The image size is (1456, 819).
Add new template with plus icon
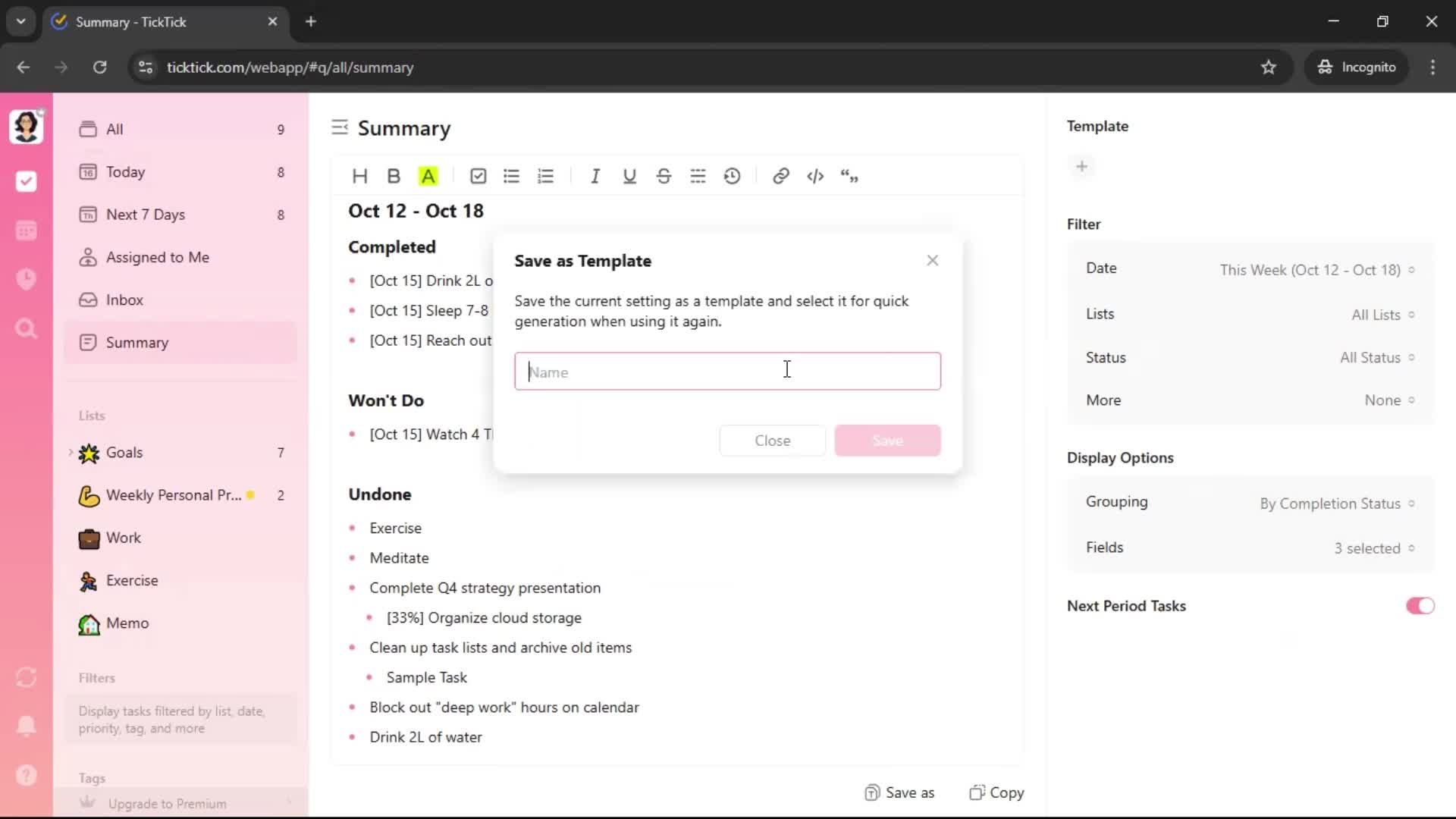pyautogui.click(x=1082, y=167)
